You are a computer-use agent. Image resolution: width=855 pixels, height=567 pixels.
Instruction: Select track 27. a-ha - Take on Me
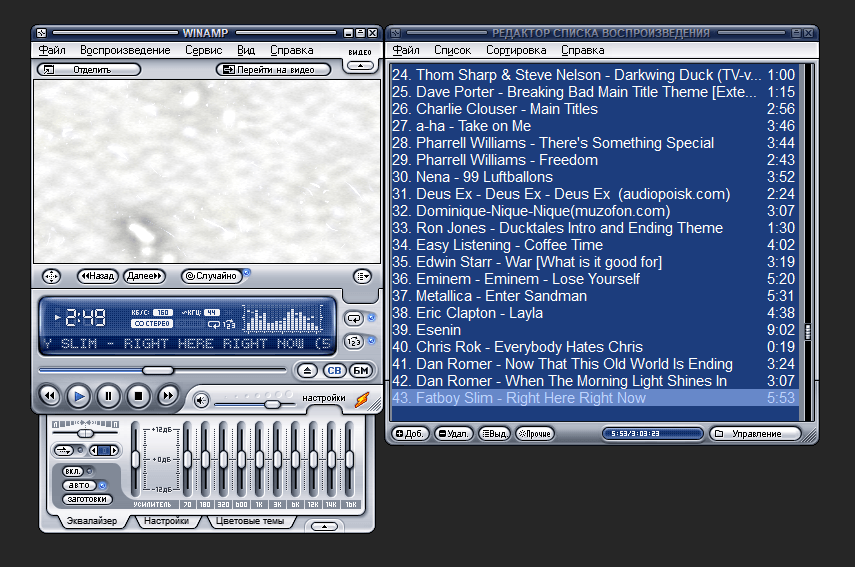tap(593, 126)
